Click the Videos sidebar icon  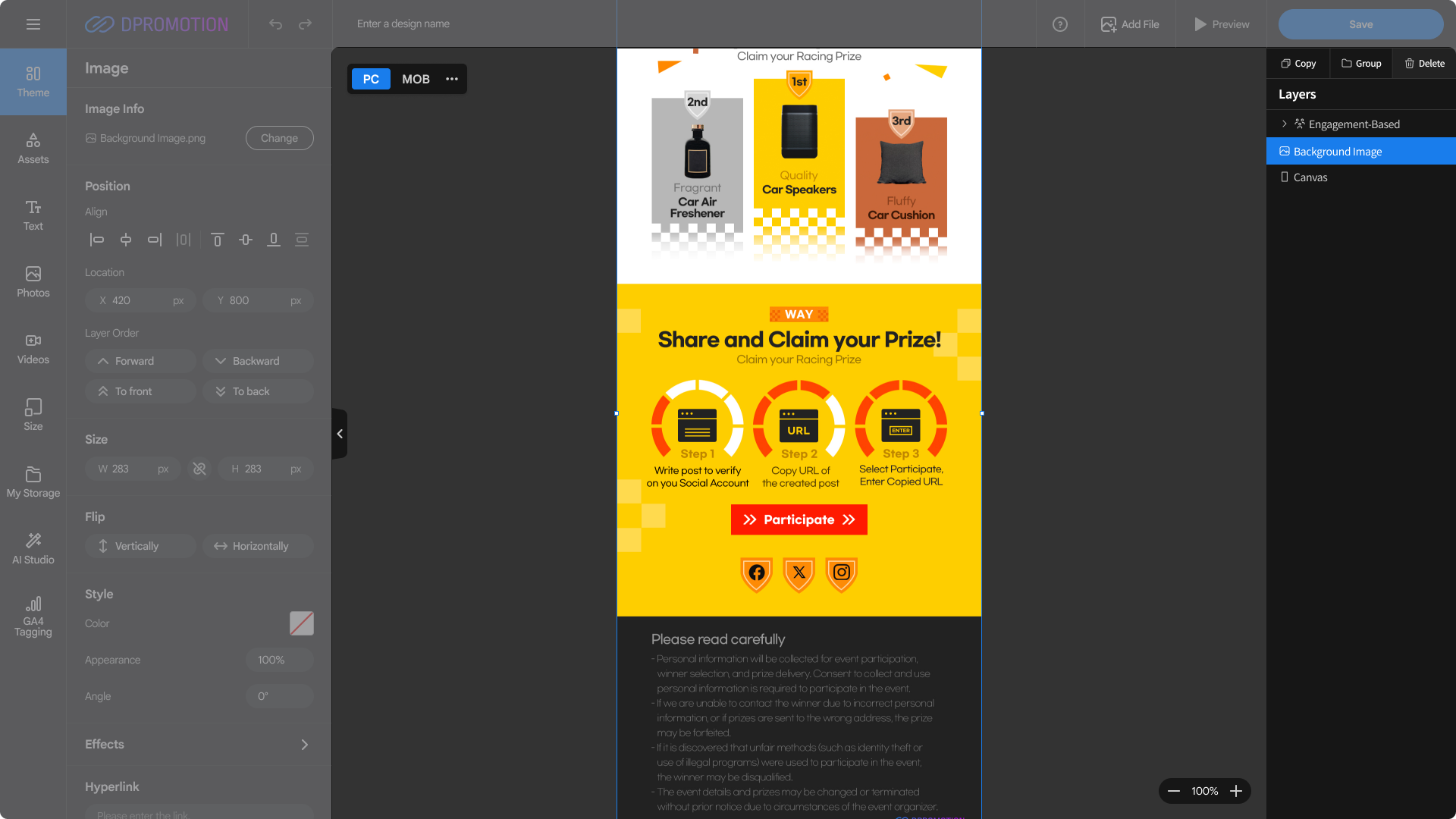33,348
